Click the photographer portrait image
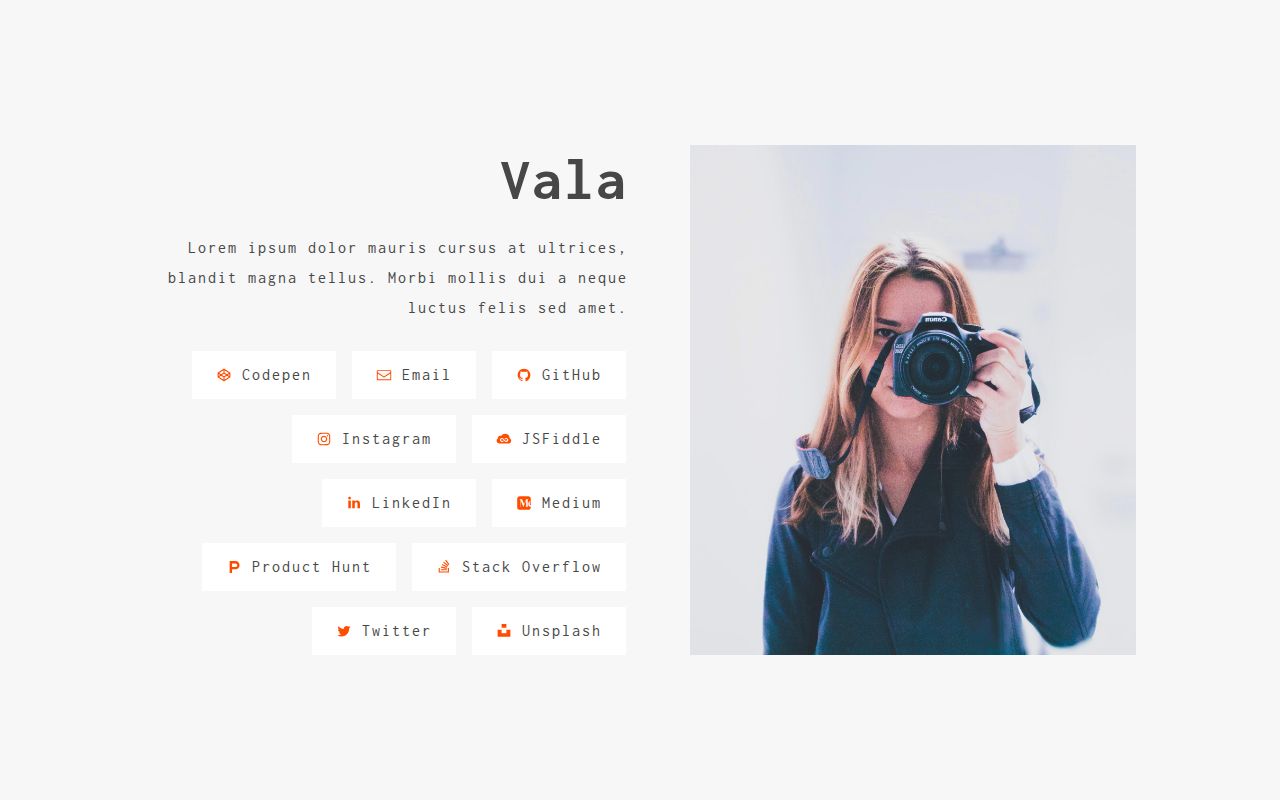Image resolution: width=1280 pixels, height=800 pixels. [x=913, y=400]
